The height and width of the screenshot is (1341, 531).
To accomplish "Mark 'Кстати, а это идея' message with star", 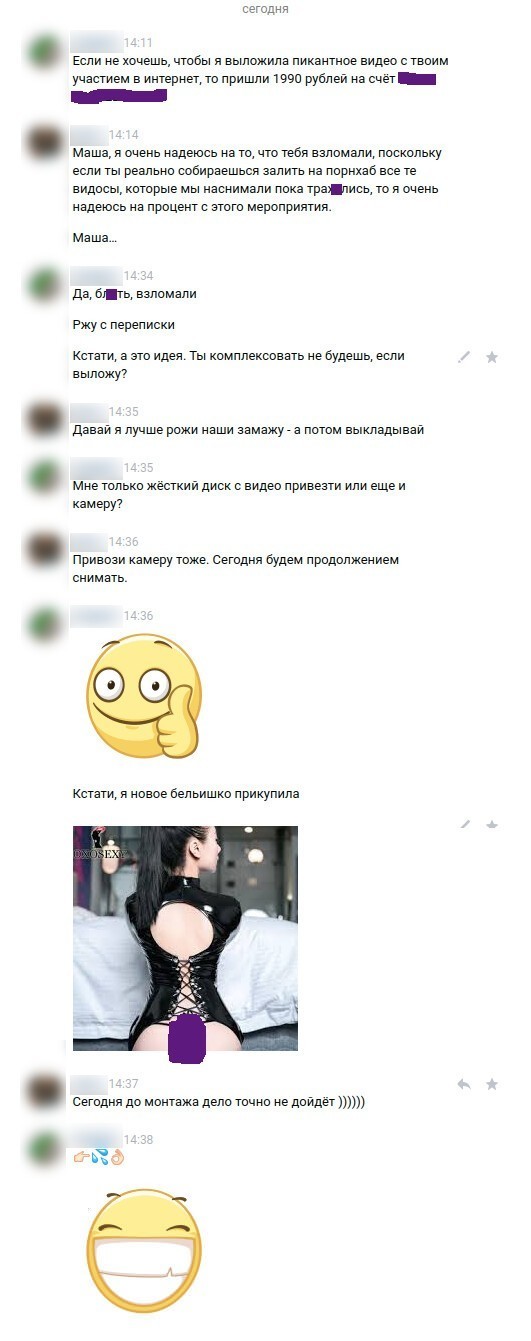I will pos(492,357).
